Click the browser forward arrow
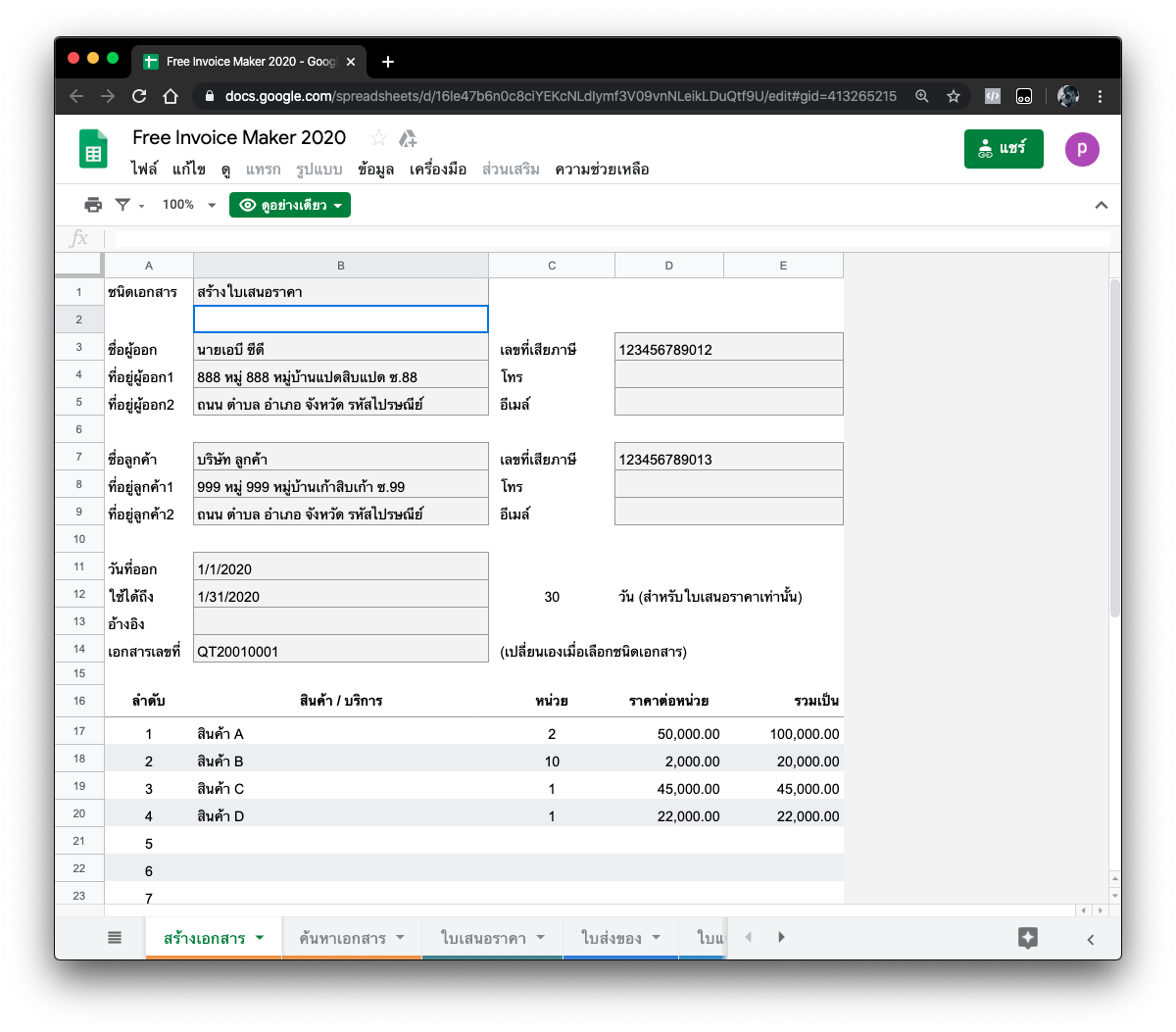1176x1032 pixels. [x=108, y=96]
